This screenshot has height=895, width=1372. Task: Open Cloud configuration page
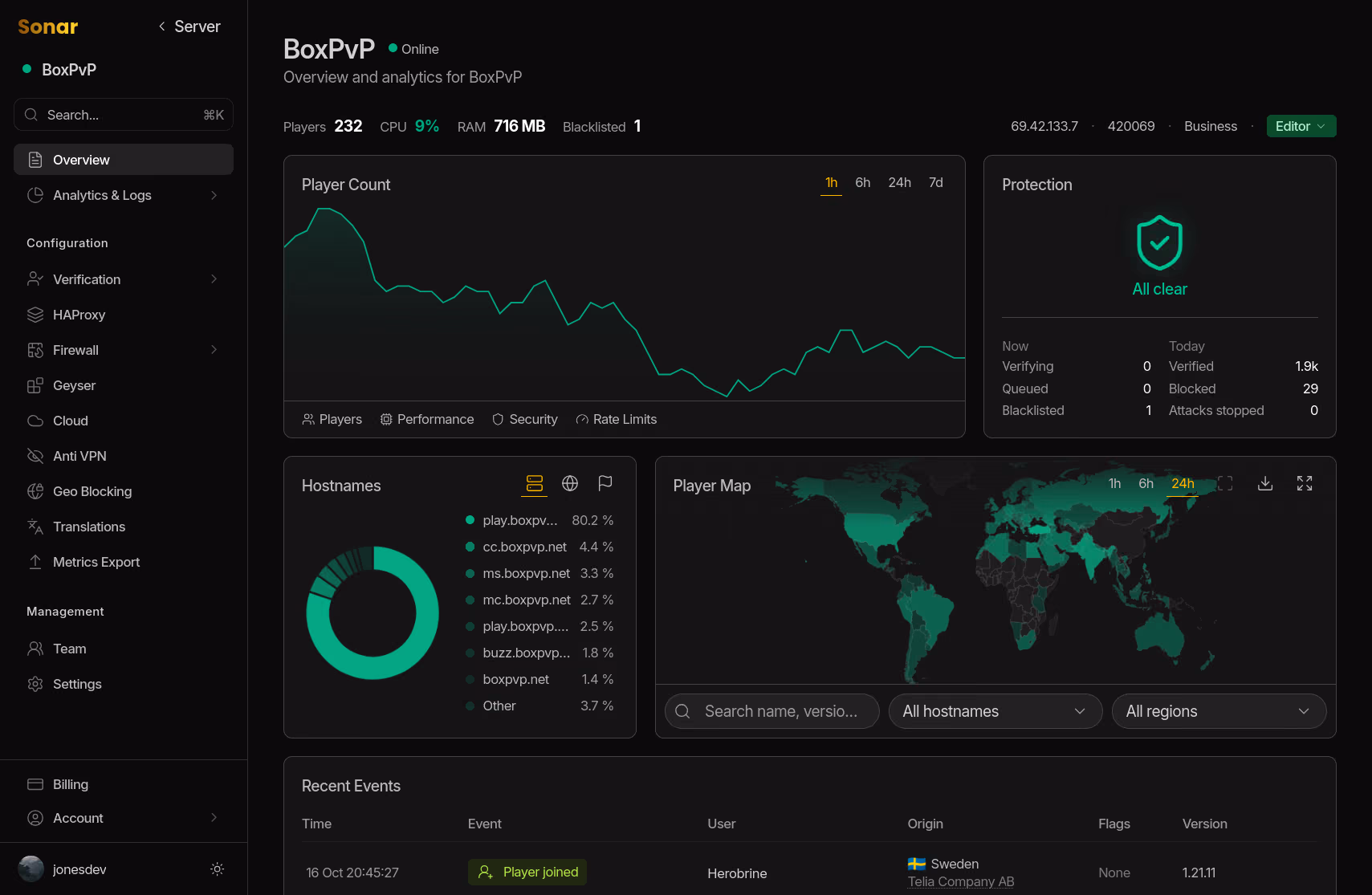[124, 421]
